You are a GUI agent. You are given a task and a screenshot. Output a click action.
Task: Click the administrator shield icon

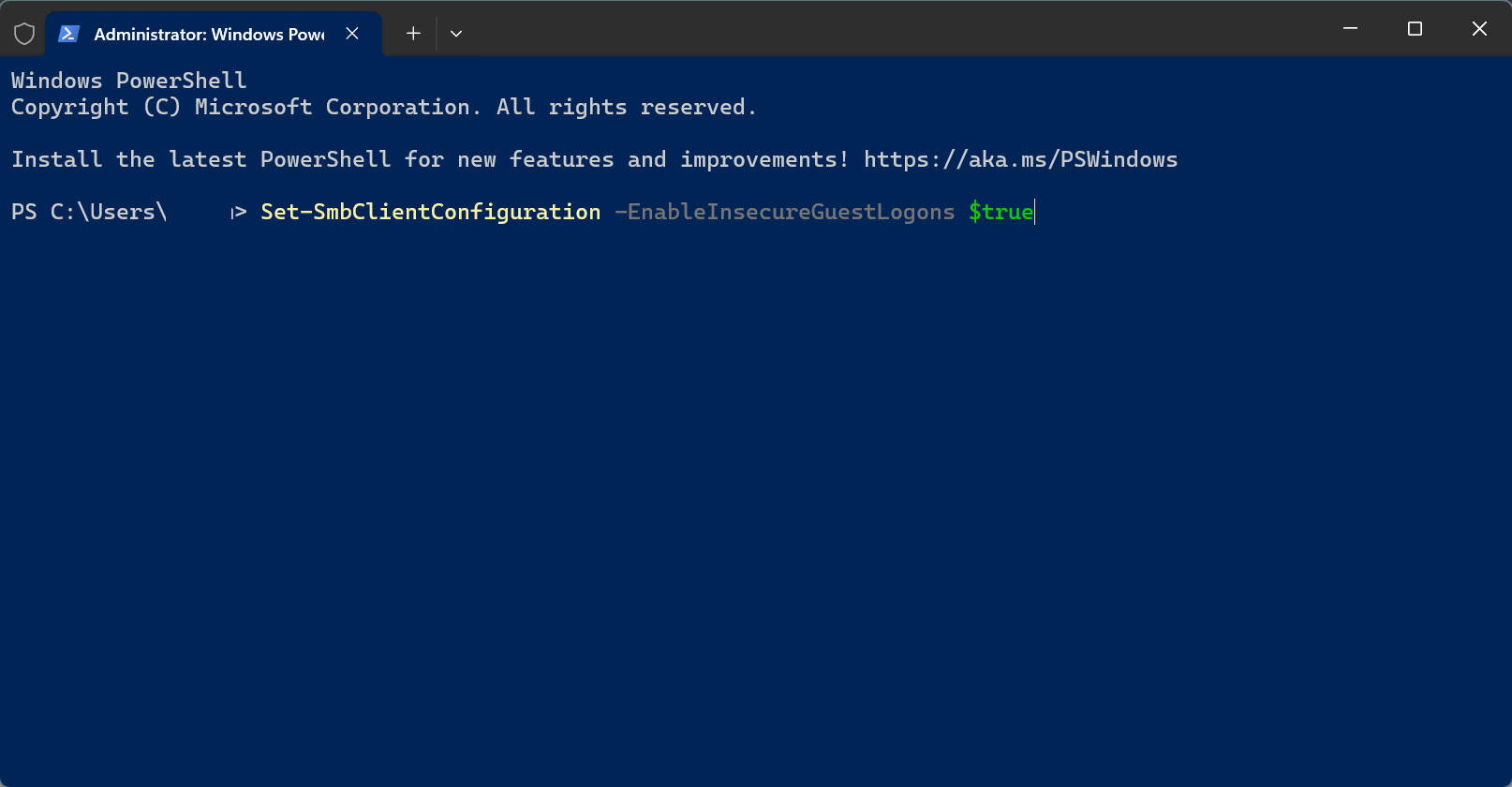click(x=24, y=34)
